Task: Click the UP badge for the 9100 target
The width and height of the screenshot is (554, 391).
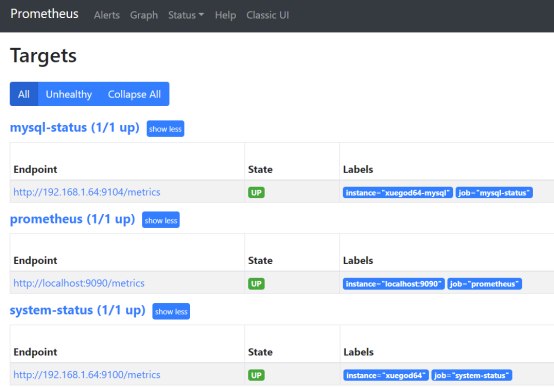Action: [256, 375]
